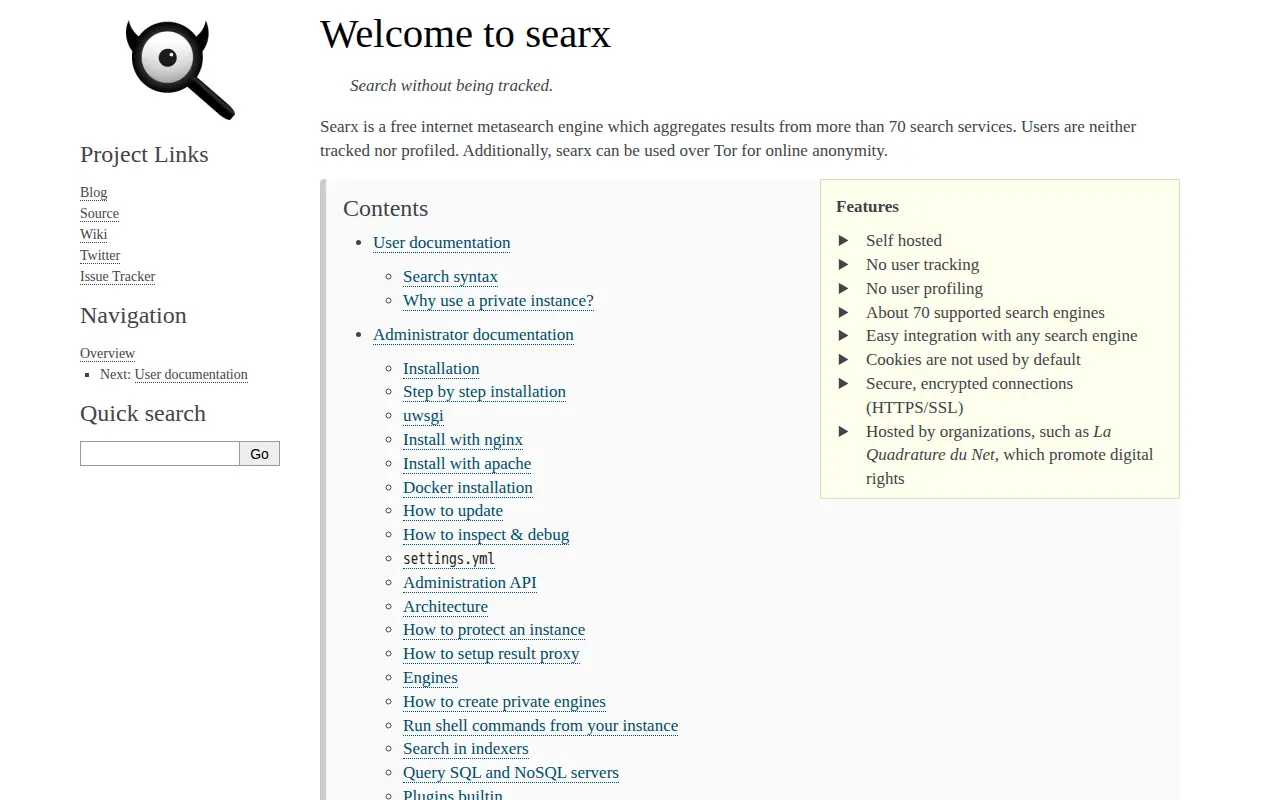Open How to inspect & debug

486,534
